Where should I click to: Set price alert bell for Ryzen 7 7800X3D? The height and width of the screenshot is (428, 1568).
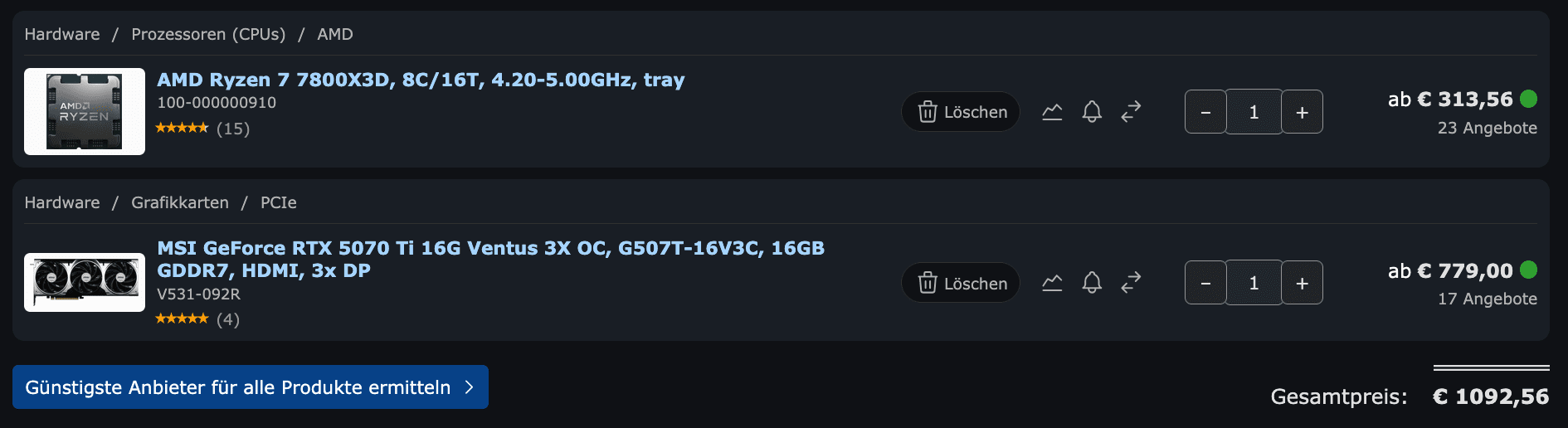click(x=1092, y=112)
